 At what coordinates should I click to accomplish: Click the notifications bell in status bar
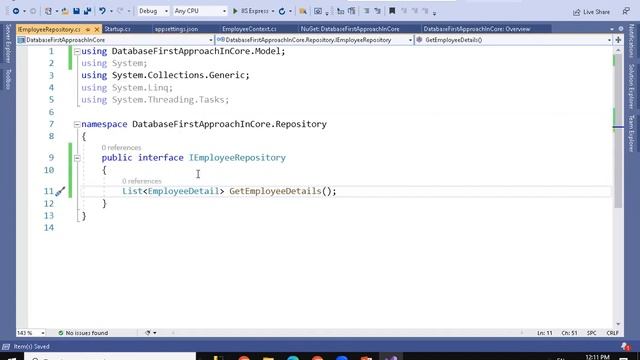click(x=626, y=347)
